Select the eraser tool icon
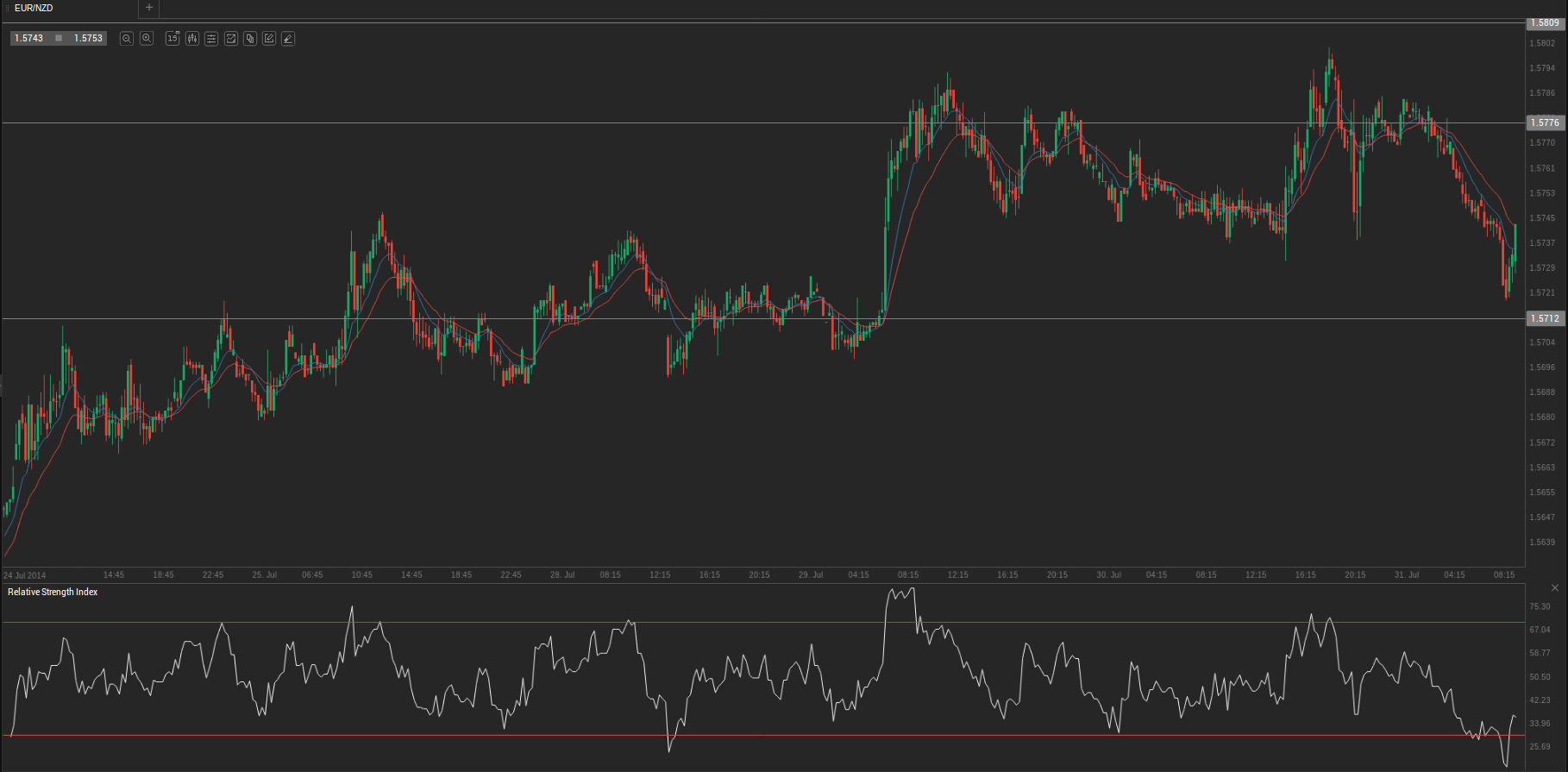 [288, 39]
